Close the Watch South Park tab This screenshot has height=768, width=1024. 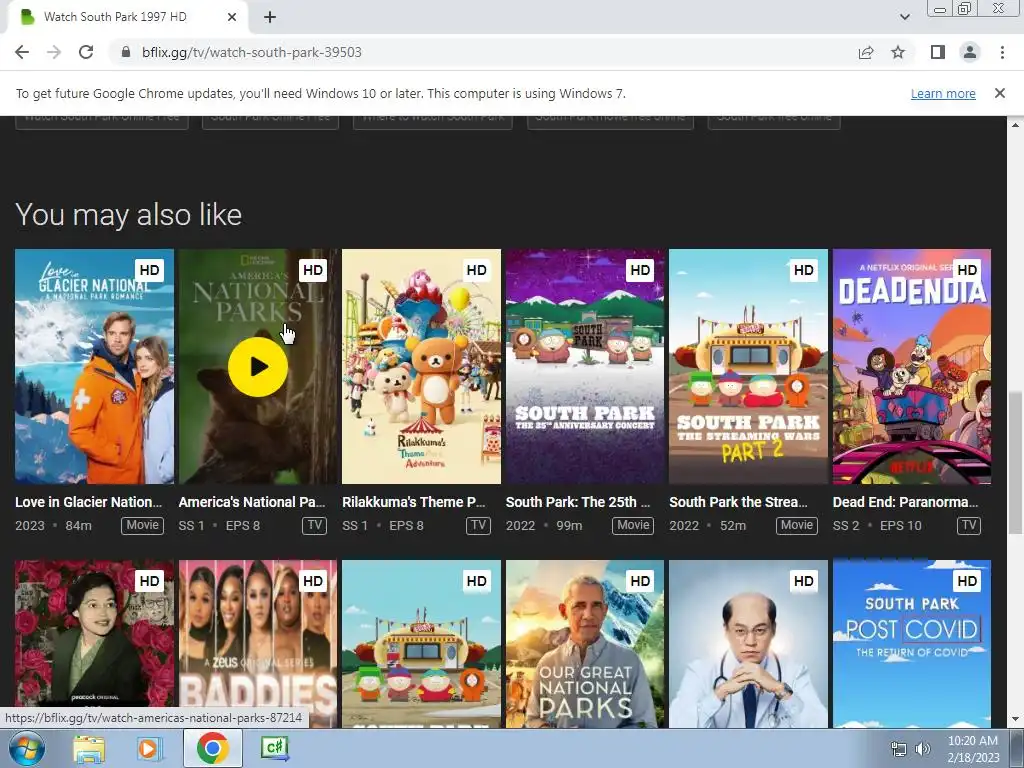tap(232, 17)
